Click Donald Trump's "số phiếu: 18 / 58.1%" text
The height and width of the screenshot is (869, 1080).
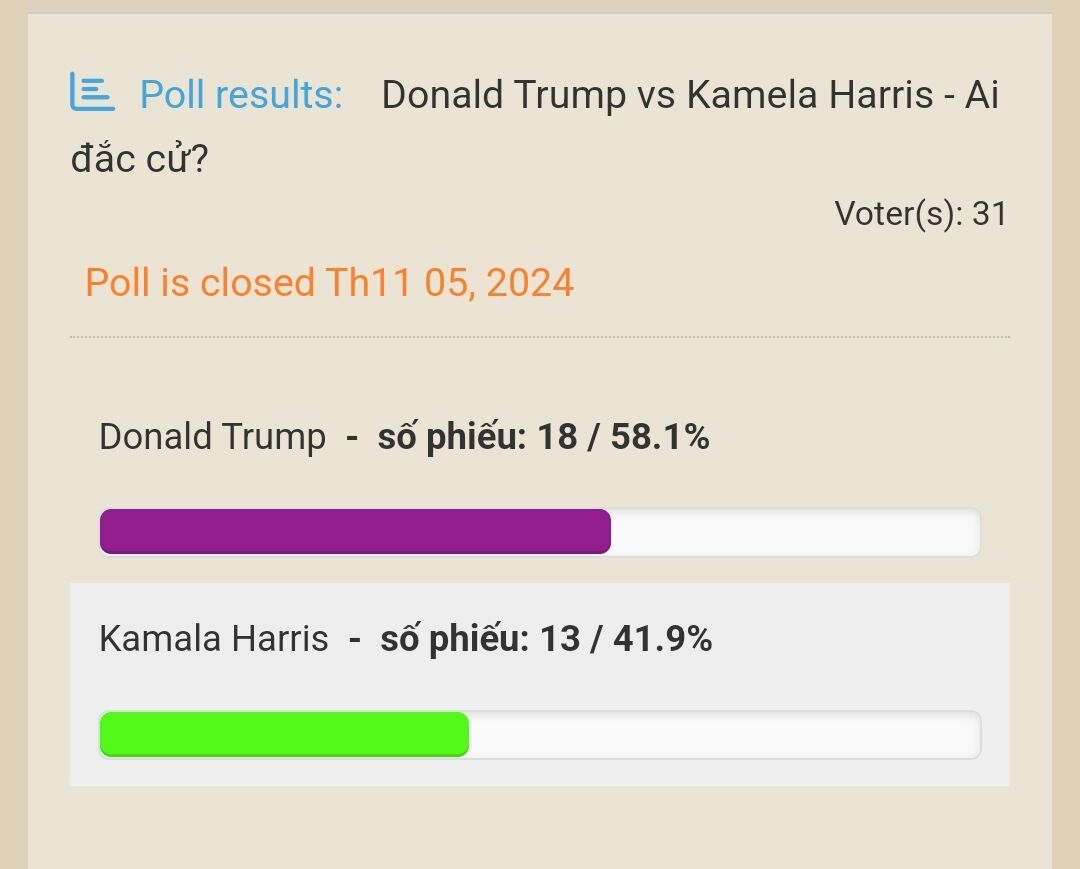[x=543, y=437]
